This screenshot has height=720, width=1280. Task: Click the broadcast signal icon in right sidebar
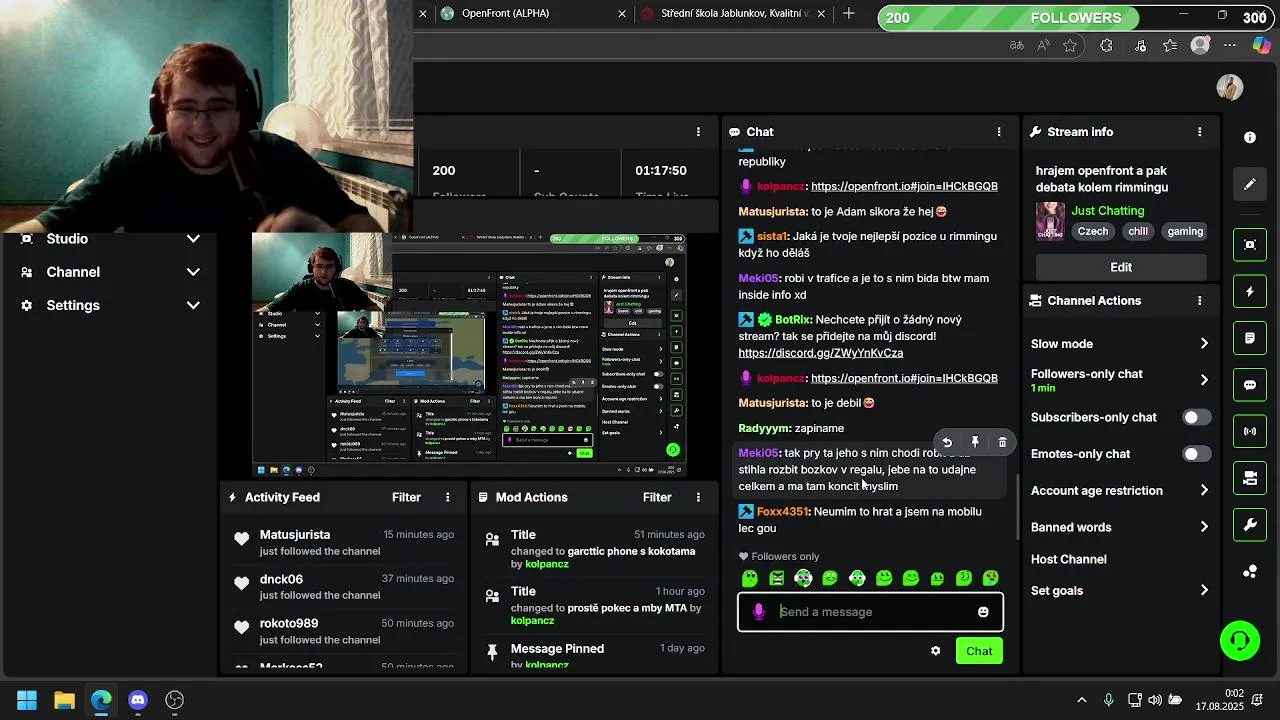[x=1250, y=432]
